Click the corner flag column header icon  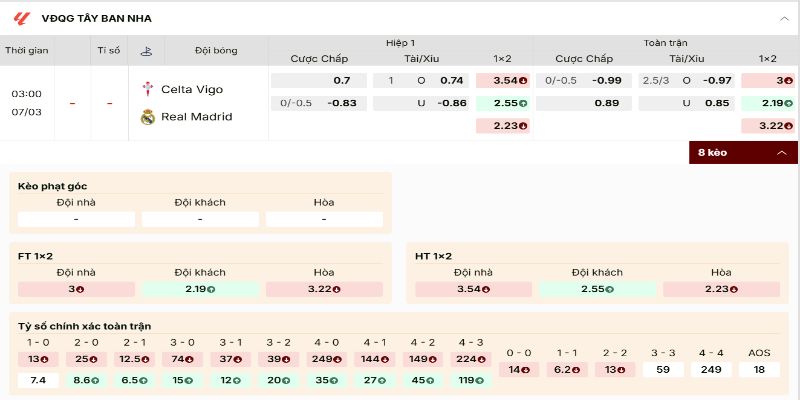146,51
